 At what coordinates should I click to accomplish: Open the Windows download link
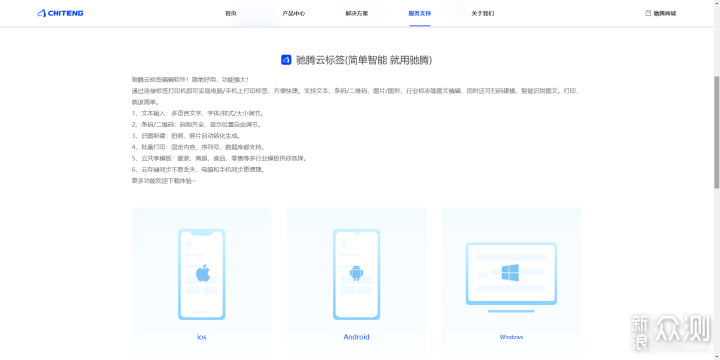click(x=511, y=337)
